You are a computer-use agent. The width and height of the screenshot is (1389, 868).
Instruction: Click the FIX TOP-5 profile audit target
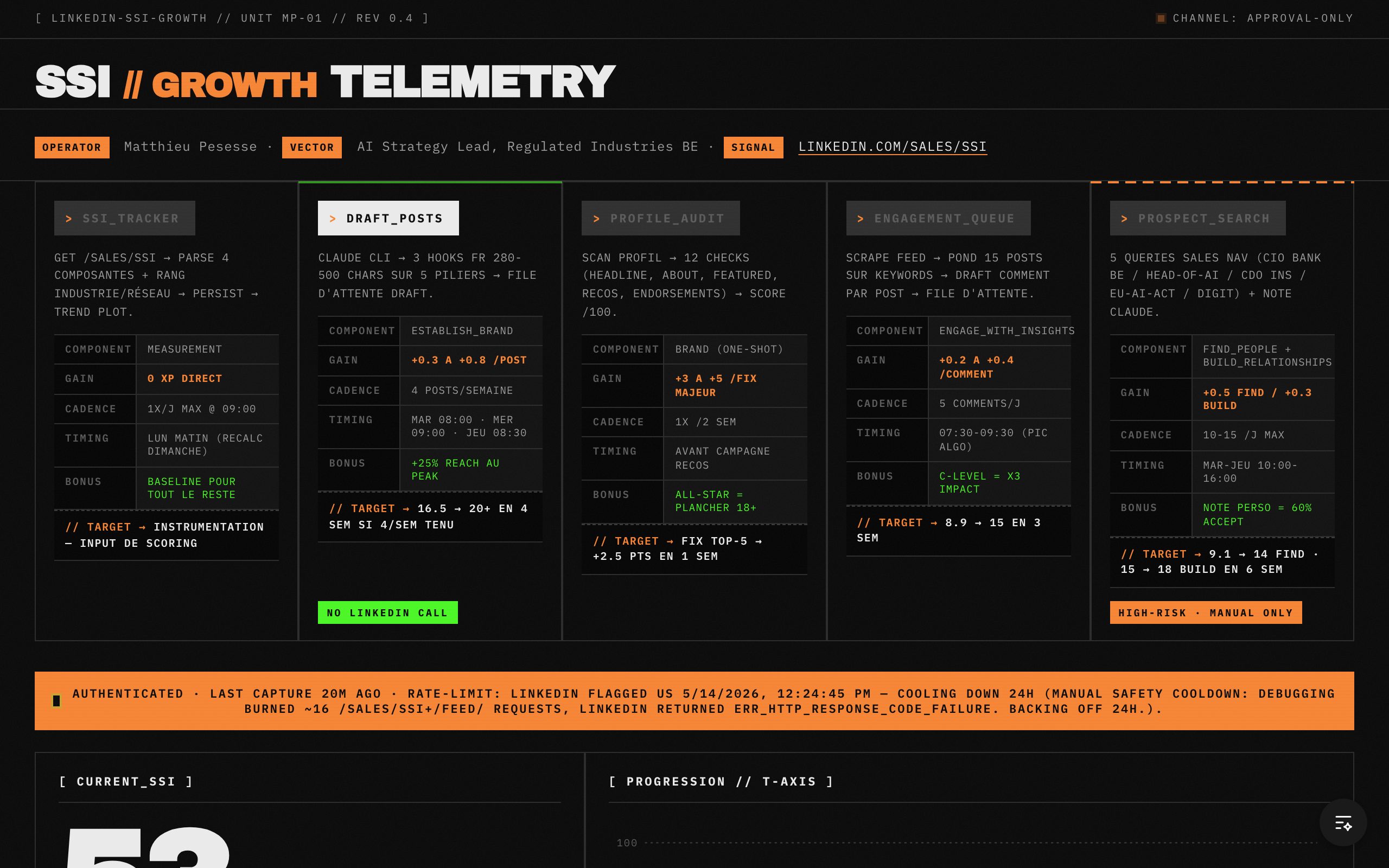694,549
